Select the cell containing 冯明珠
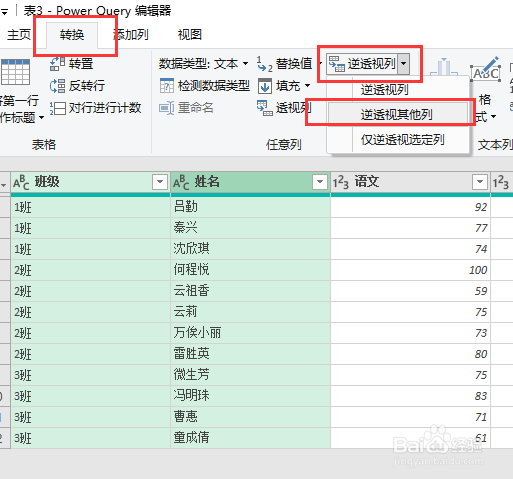Image resolution: width=513 pixels, height=479 pixels. (250, 396)
